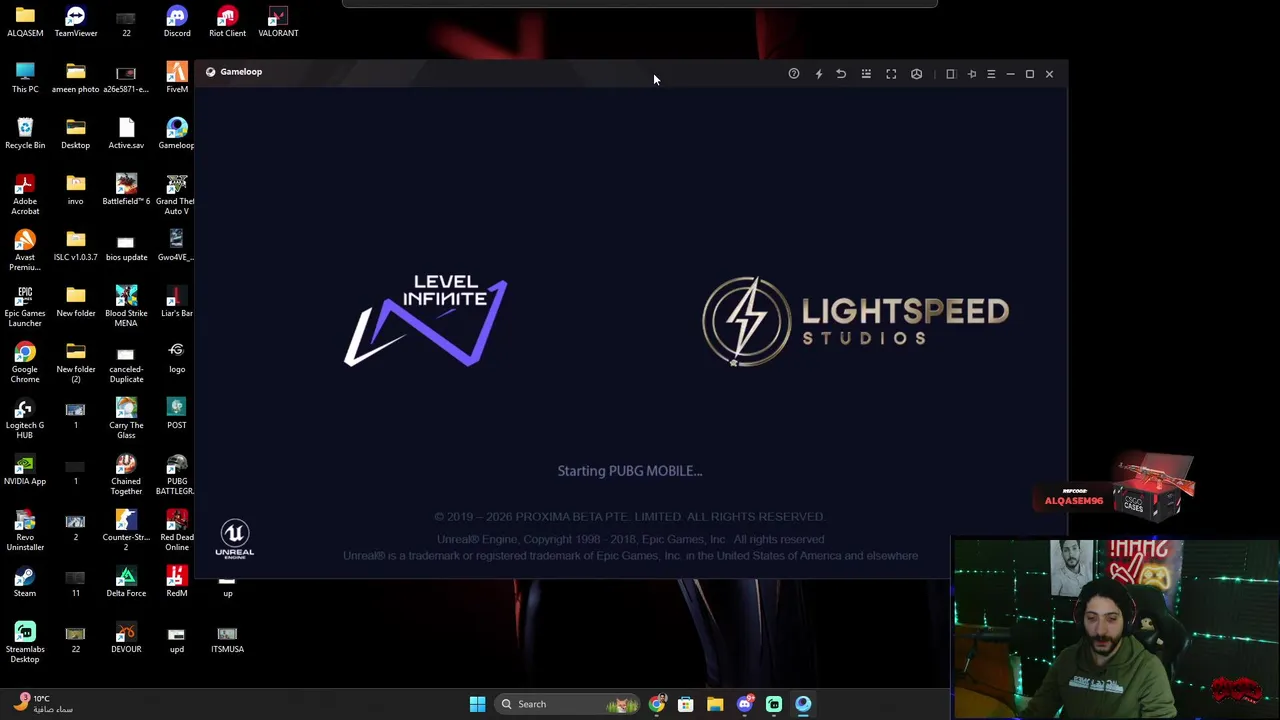Select the Google Chrome desktop icon
Screen dimensions: 1280x720
coord(25,363)
